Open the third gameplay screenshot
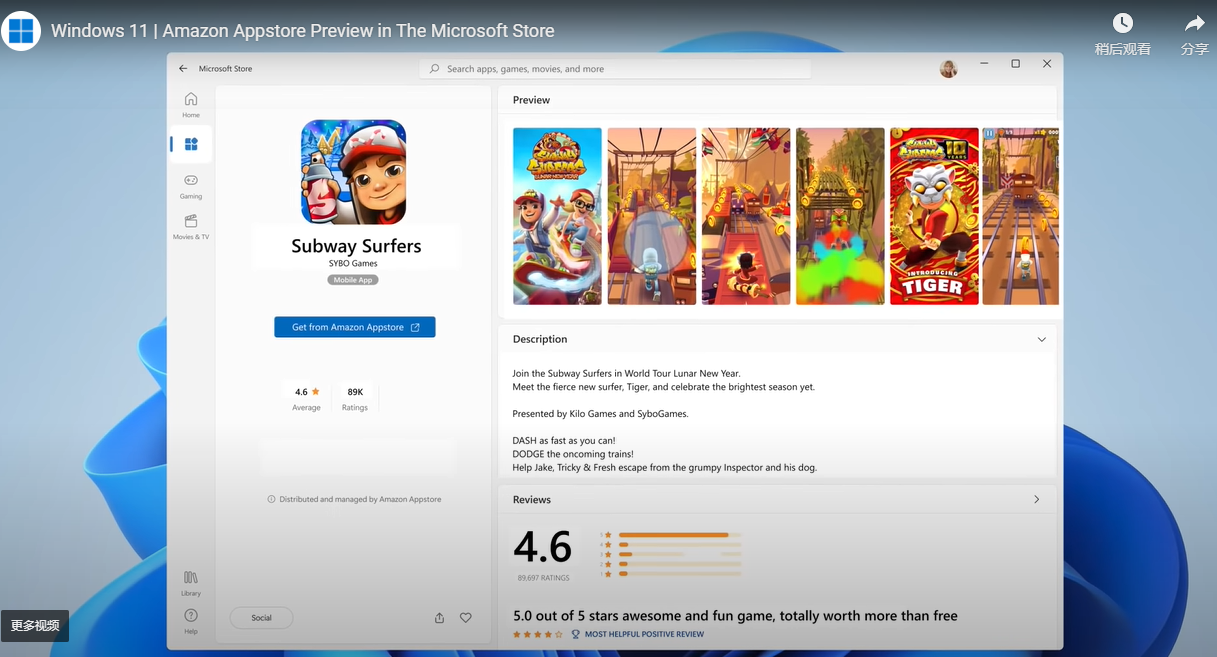Viewport: 1217px width, 657px height. click(x=746, y=216)
